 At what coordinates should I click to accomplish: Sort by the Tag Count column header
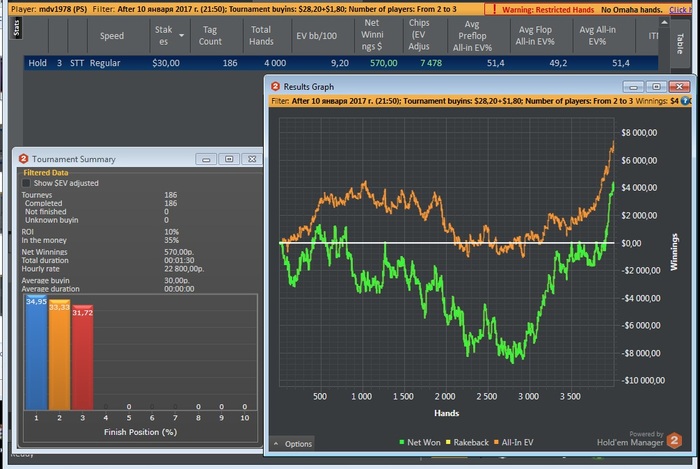tap(210, 36)
